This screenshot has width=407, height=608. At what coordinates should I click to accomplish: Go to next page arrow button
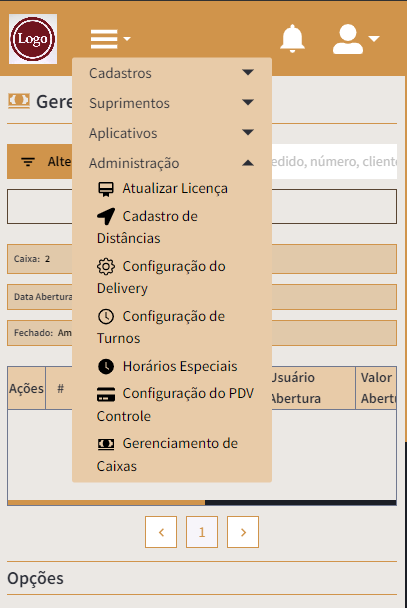(x=243, y=532)
